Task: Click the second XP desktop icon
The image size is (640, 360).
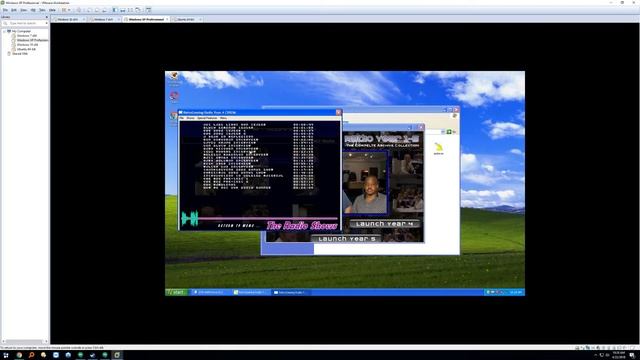Action: (174, 97)
